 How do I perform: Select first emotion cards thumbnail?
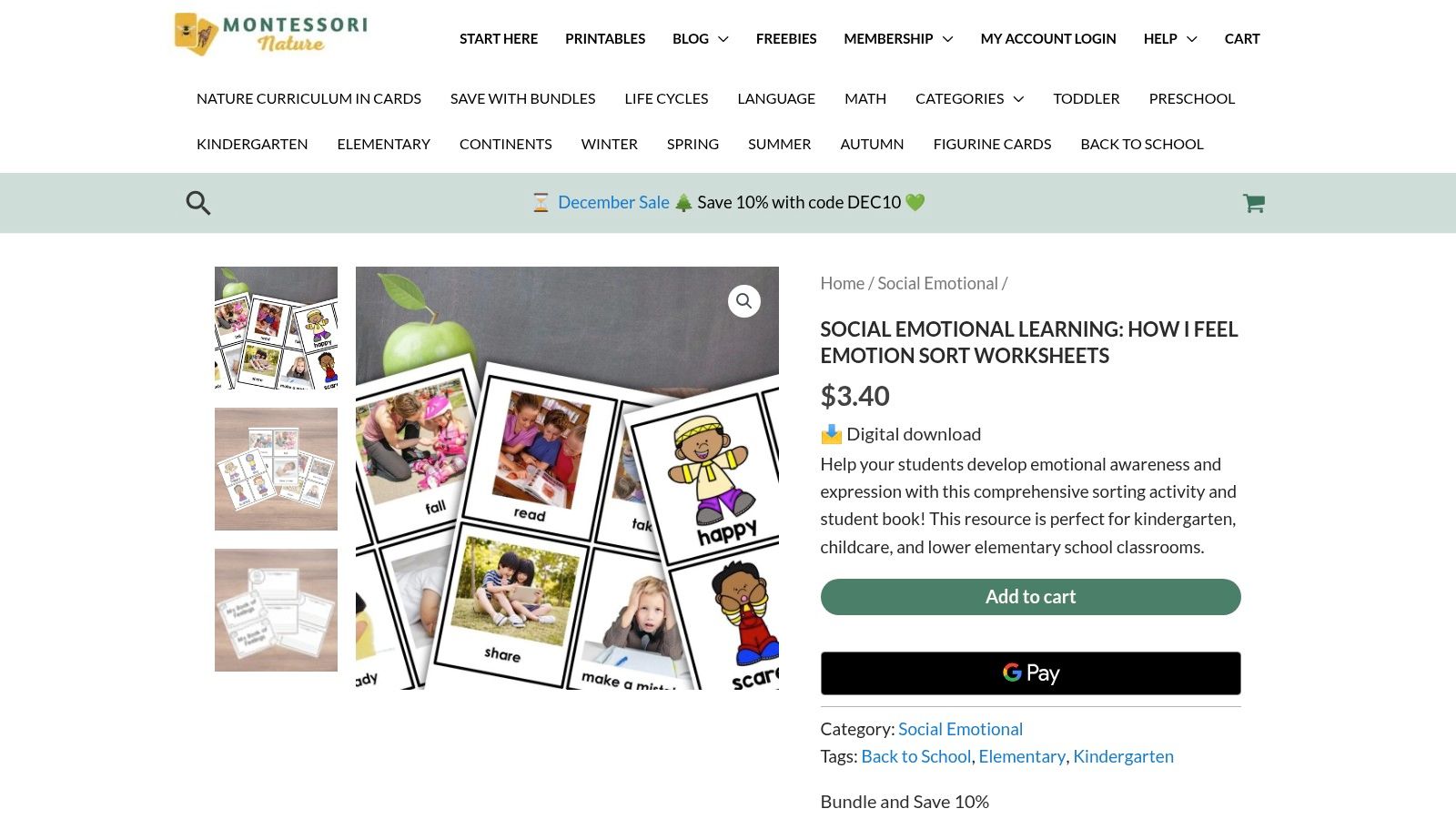tap(276, 329)
